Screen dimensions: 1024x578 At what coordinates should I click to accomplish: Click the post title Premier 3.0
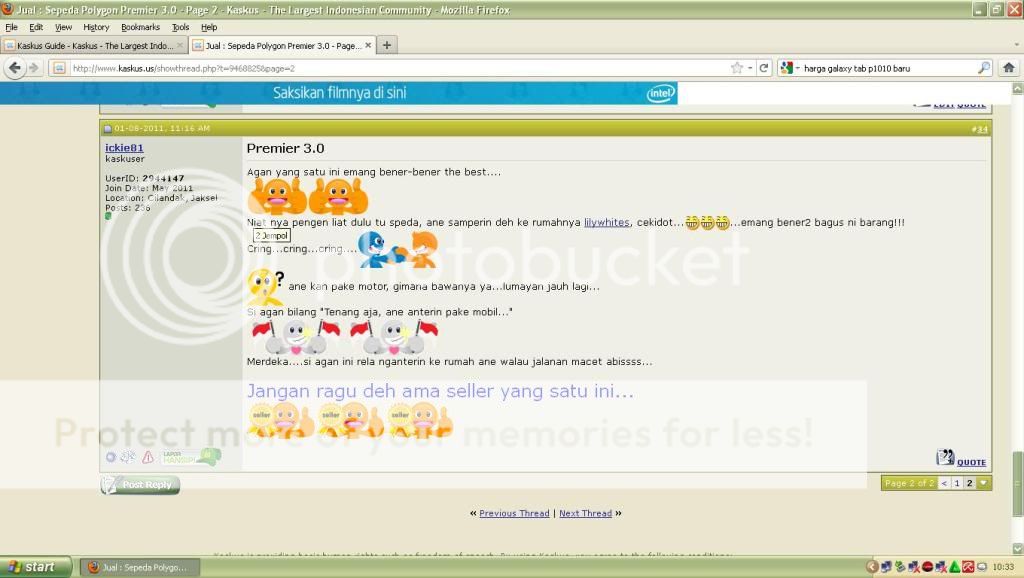click(285, 148)
